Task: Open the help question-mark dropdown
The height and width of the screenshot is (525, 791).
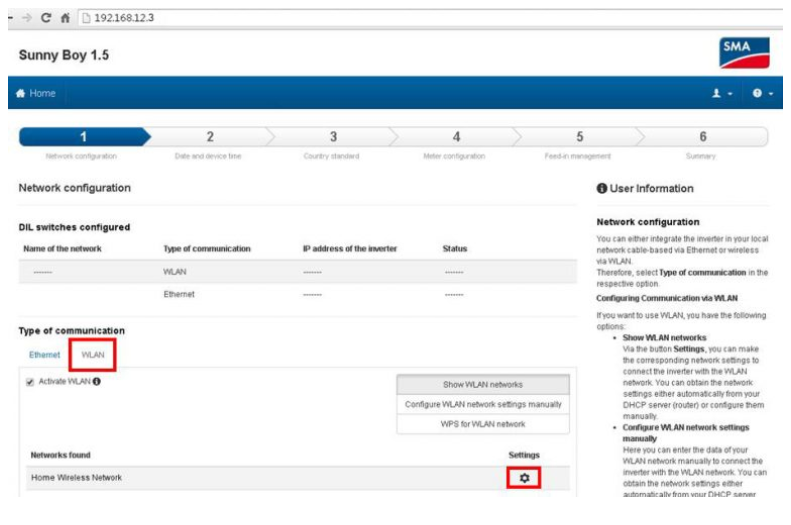Action: 762,93
